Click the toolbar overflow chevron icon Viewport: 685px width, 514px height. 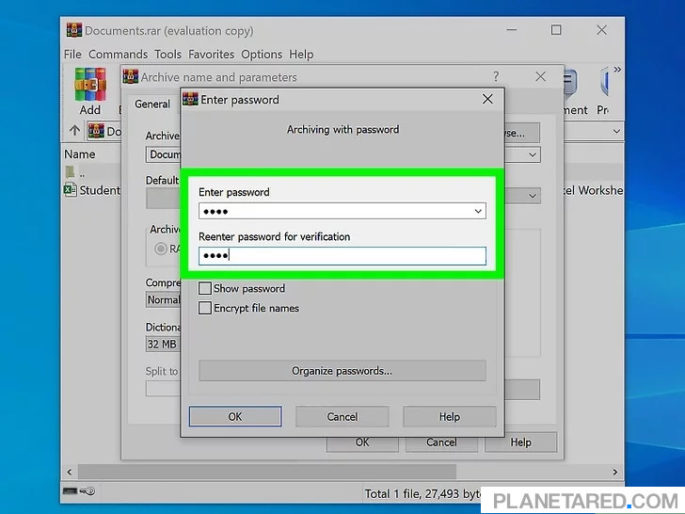617,70
